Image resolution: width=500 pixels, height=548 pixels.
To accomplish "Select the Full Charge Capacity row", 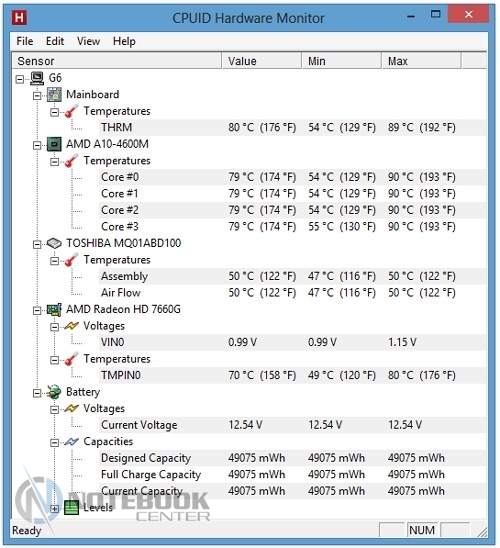I will click(x=293, y=475).
